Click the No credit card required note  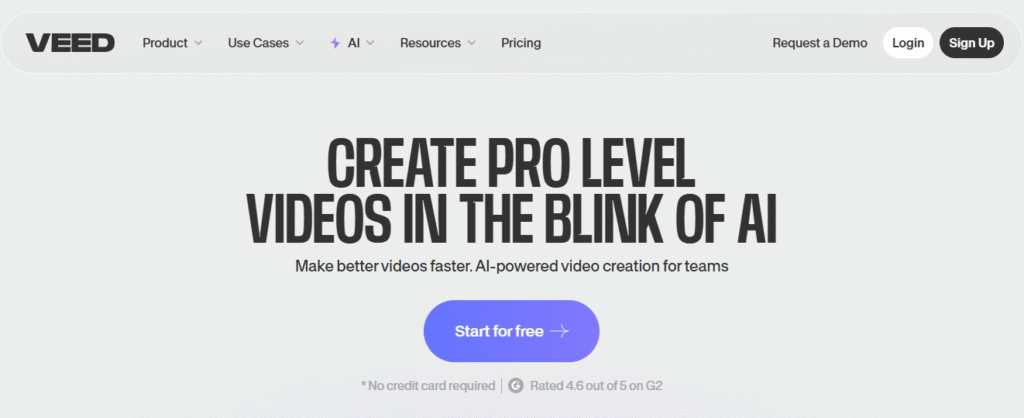[428, 385]
